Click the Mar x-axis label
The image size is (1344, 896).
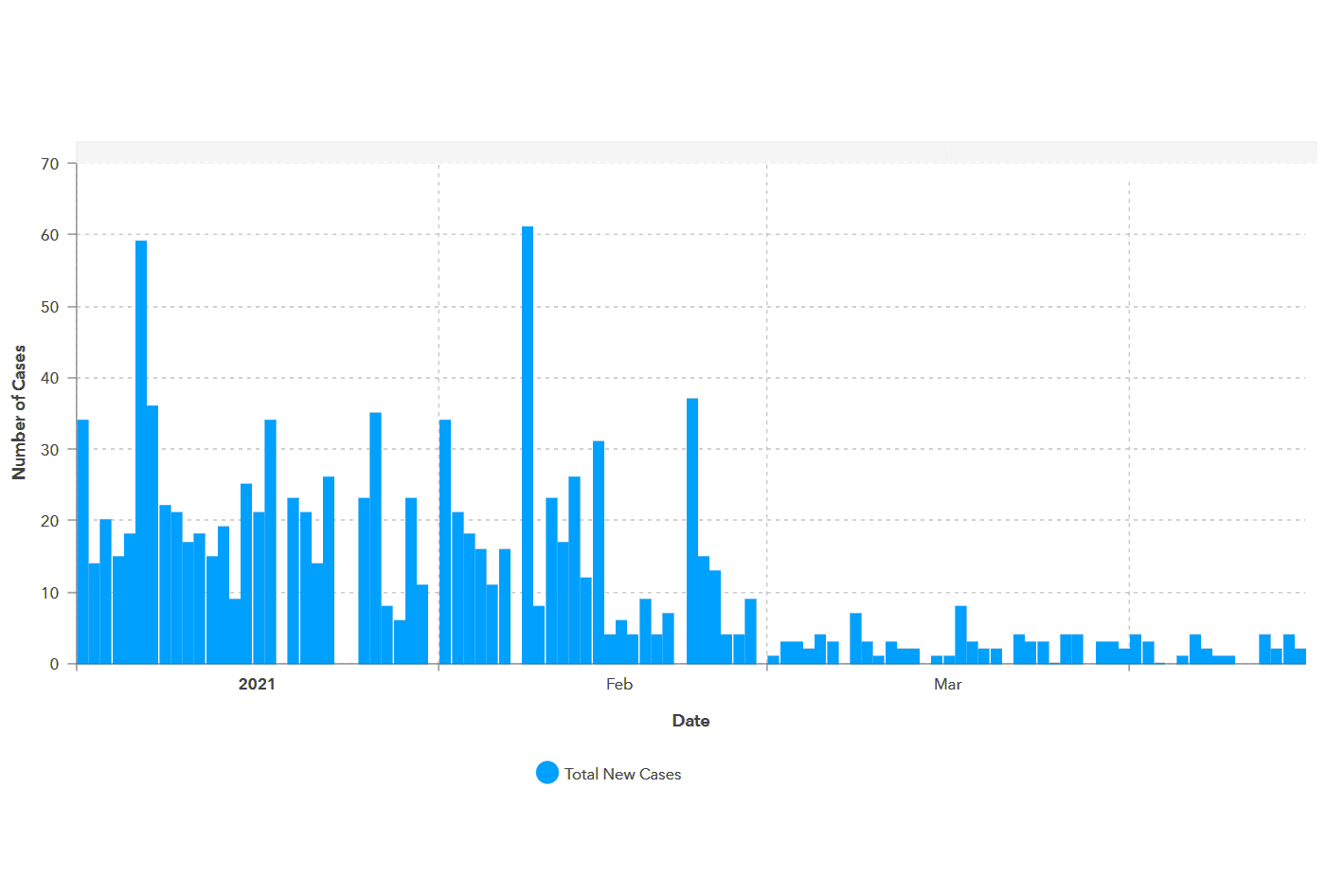point(947,684)
